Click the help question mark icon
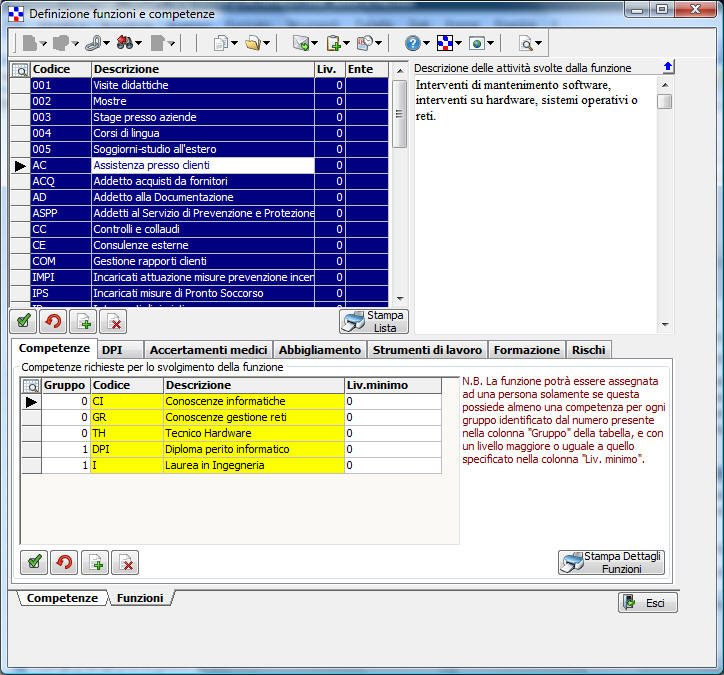Screen dimensions: 724x675 412,43
